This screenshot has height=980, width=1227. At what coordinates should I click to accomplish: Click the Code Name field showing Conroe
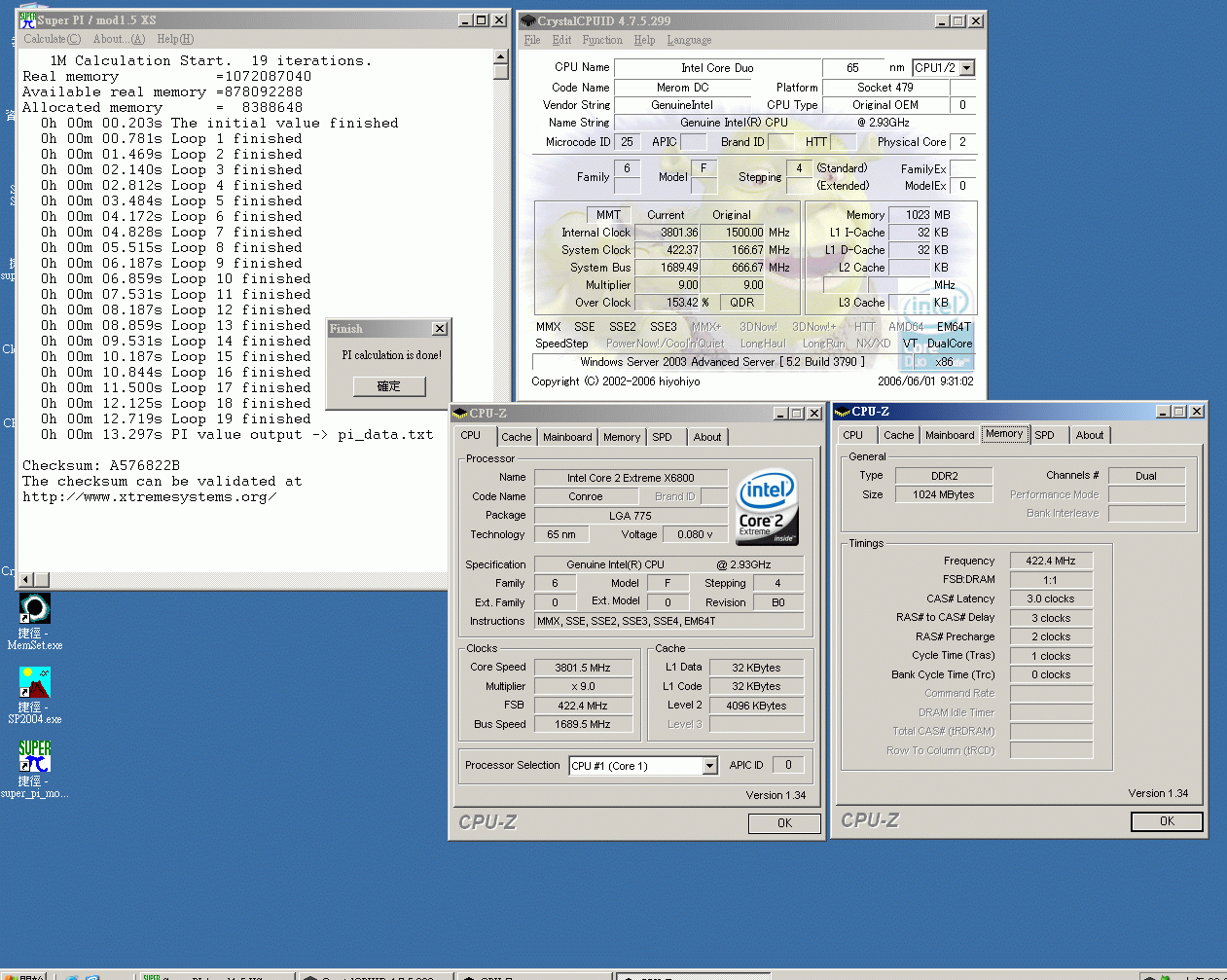[586, 496]
